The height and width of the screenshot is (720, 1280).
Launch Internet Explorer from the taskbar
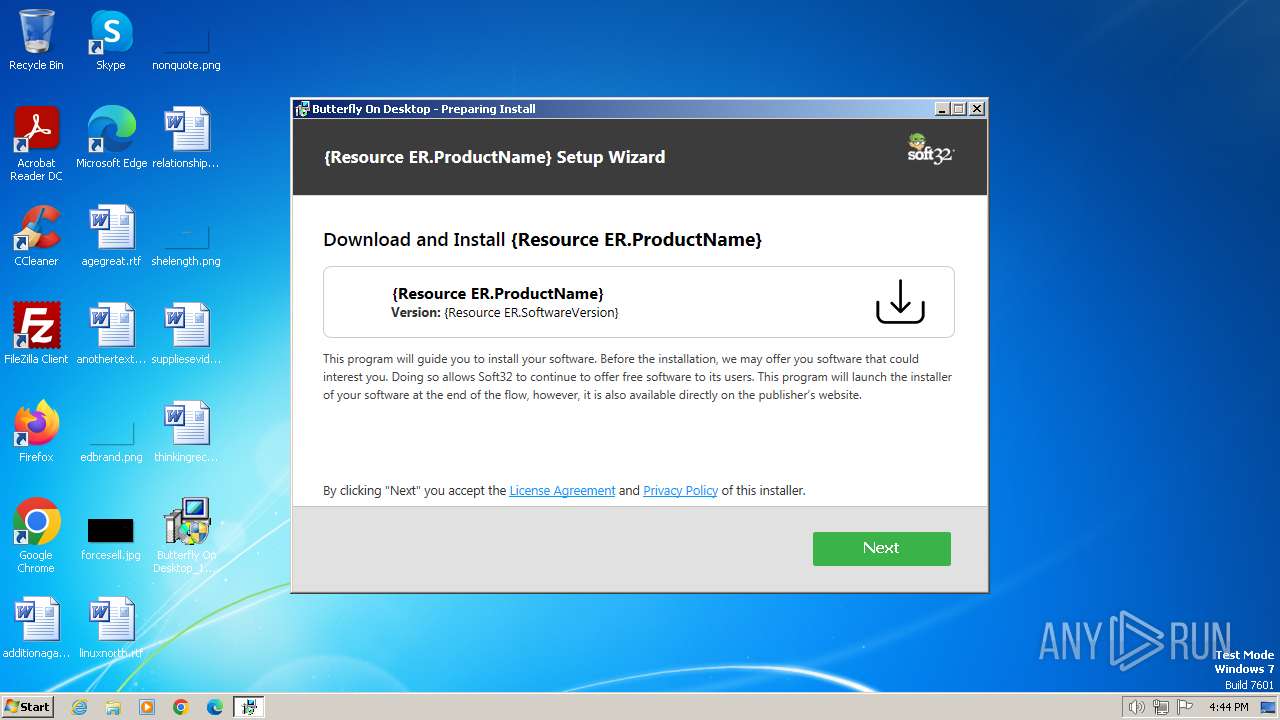point(79,707)
